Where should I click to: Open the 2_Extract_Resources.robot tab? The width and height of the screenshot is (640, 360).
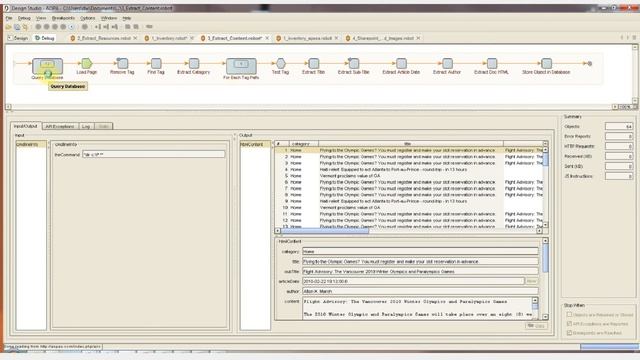[x=104, y=38]
